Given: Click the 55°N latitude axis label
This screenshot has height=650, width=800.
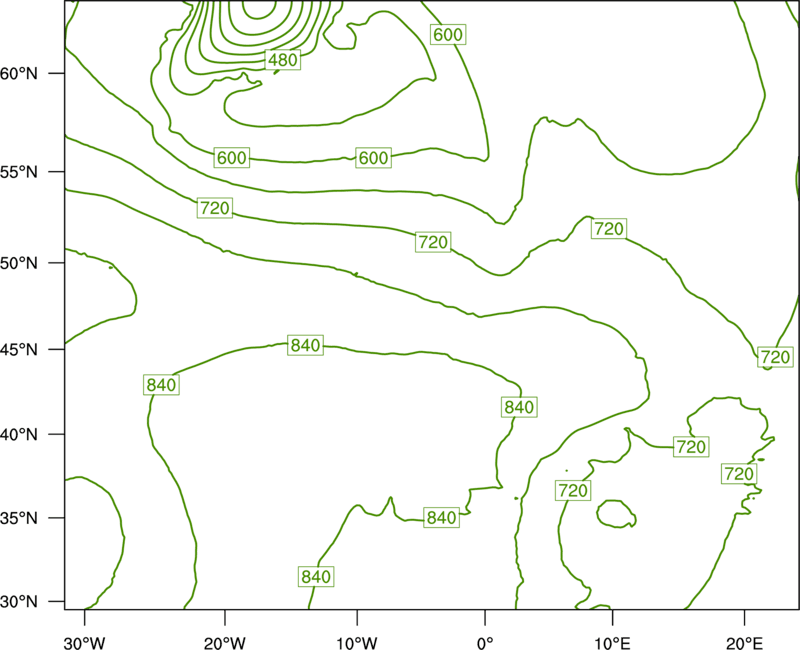Looking at the screenshot, I should tap(19, 172).
